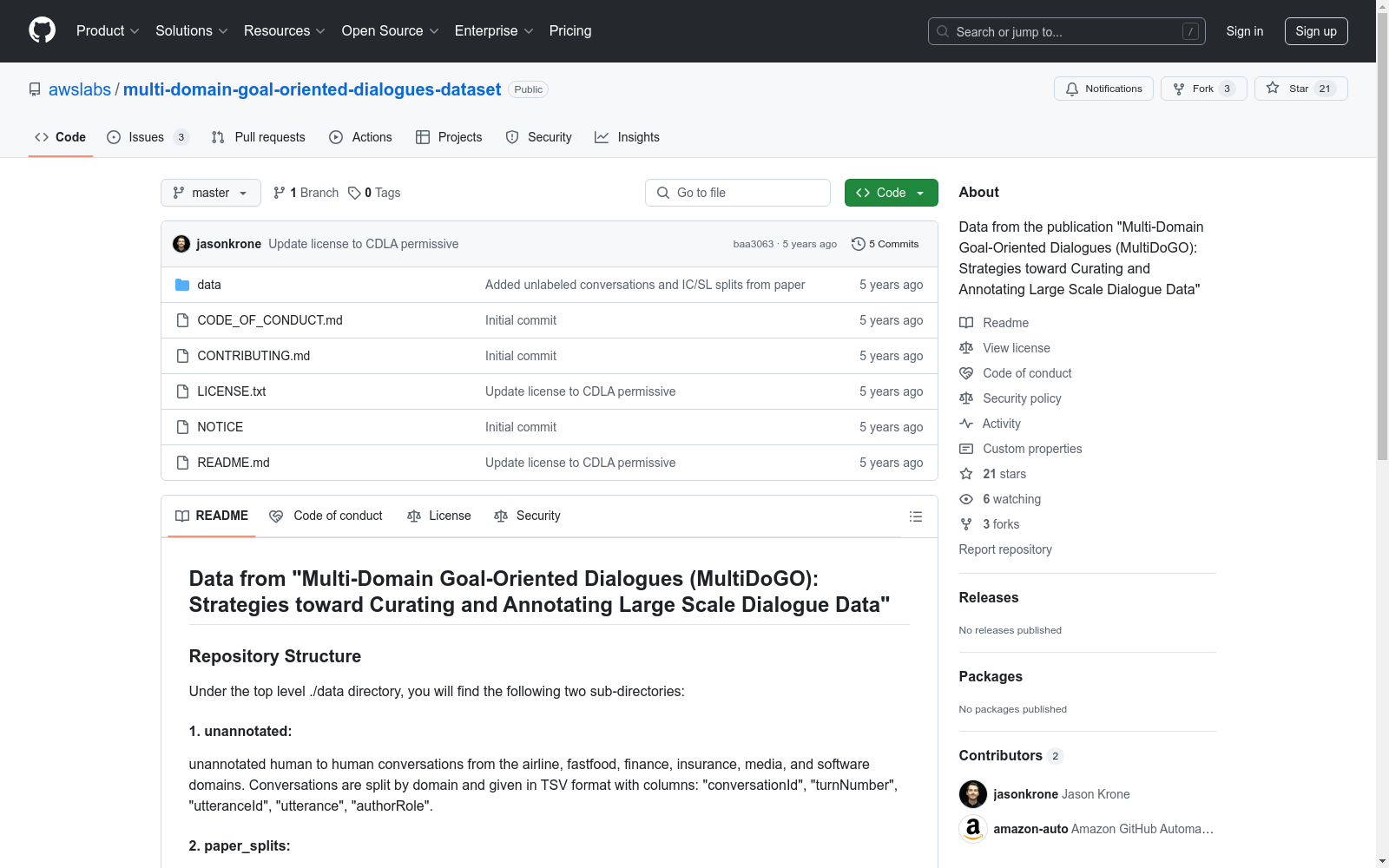This screenshot has width=1389, height=868.
Task: Click the fork icon beside 3 forks
Action: 966,524
